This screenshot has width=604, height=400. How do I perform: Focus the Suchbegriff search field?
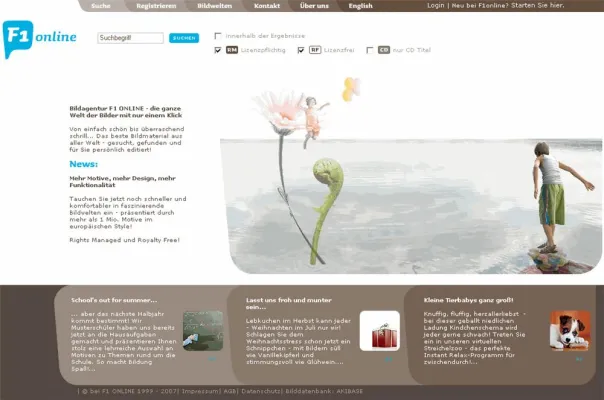[129, 38]
